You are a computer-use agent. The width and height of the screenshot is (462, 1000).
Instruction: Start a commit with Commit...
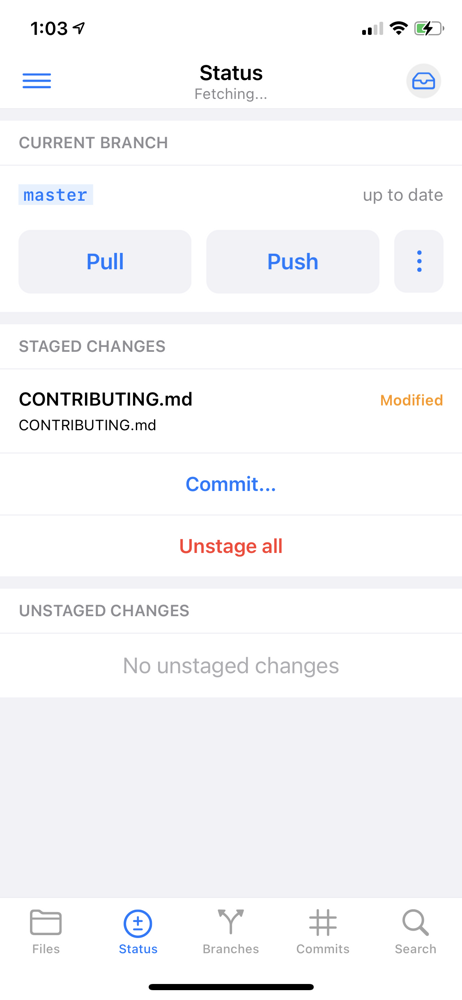[231, 484]
